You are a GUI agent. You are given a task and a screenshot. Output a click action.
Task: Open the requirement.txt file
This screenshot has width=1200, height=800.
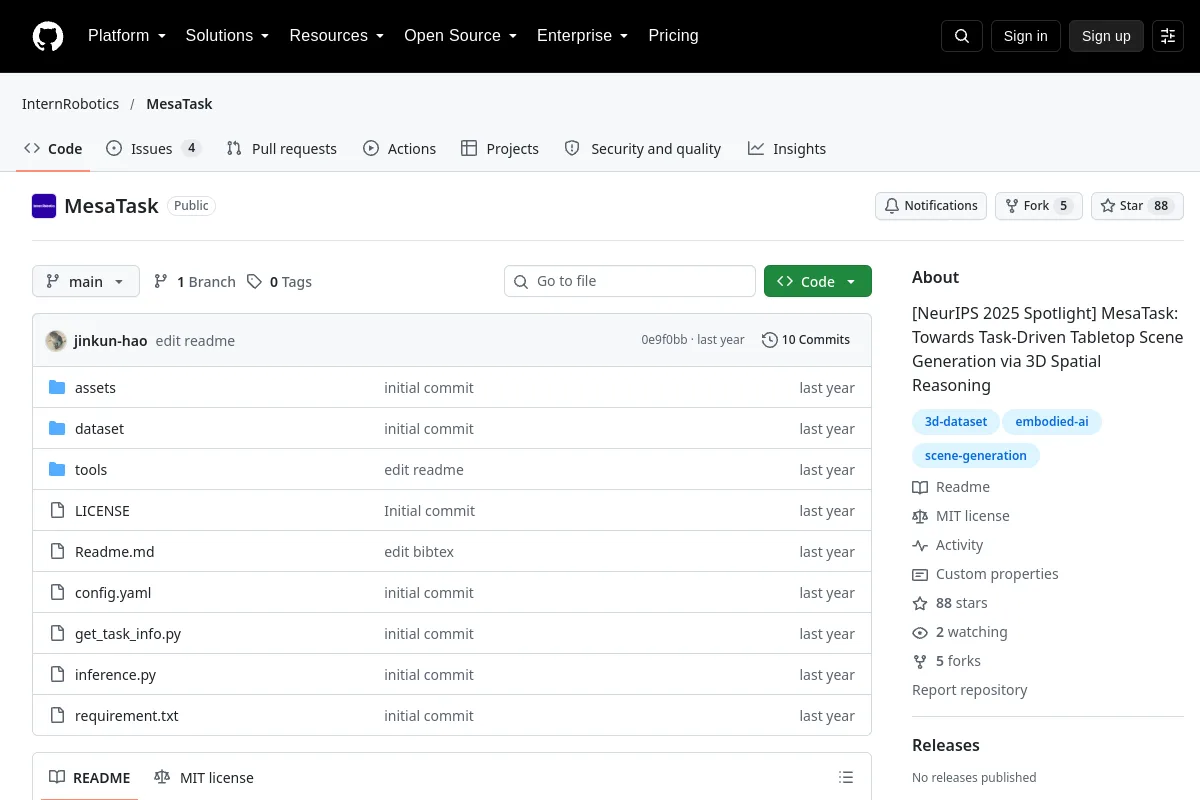coord(127,716)
